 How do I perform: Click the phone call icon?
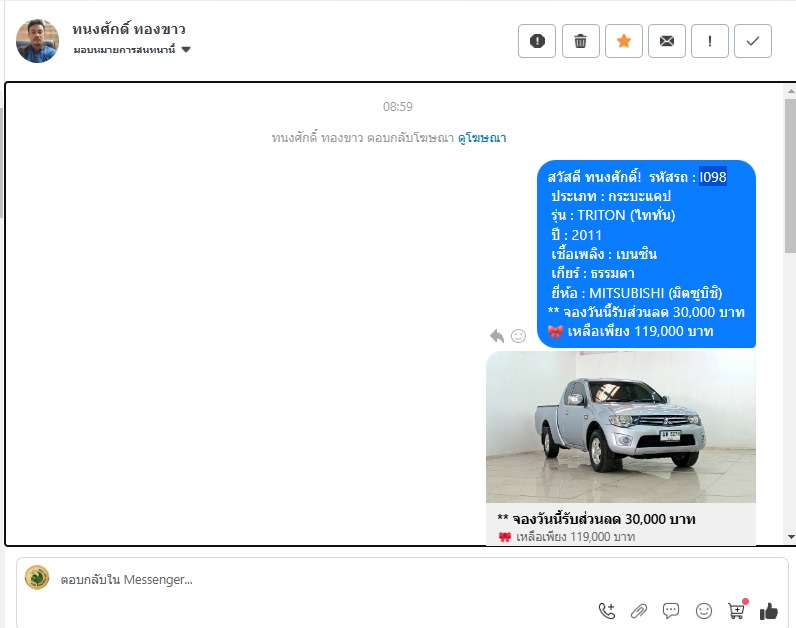coord(606,610)
